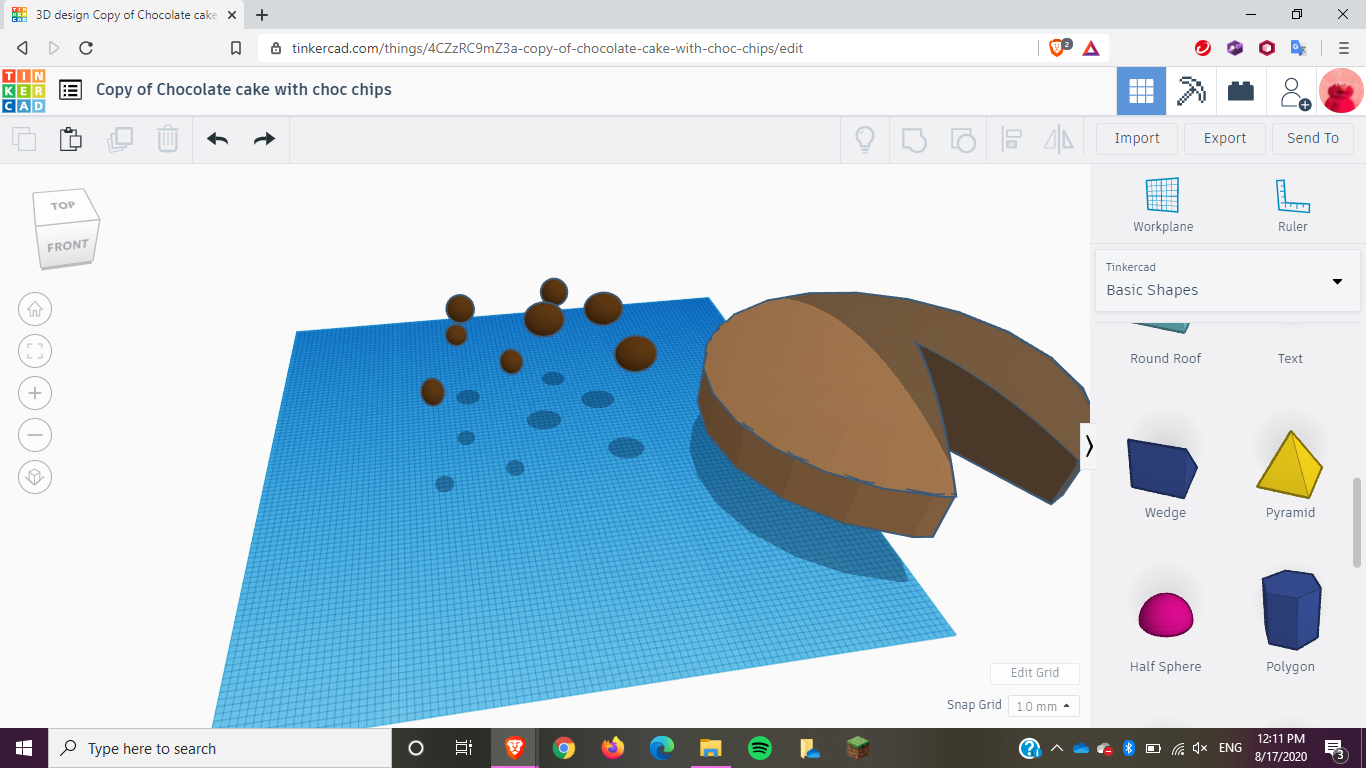This screenshot has height=768, width=1366.
Task: Click the Export button
Action: coord(1225,139)
